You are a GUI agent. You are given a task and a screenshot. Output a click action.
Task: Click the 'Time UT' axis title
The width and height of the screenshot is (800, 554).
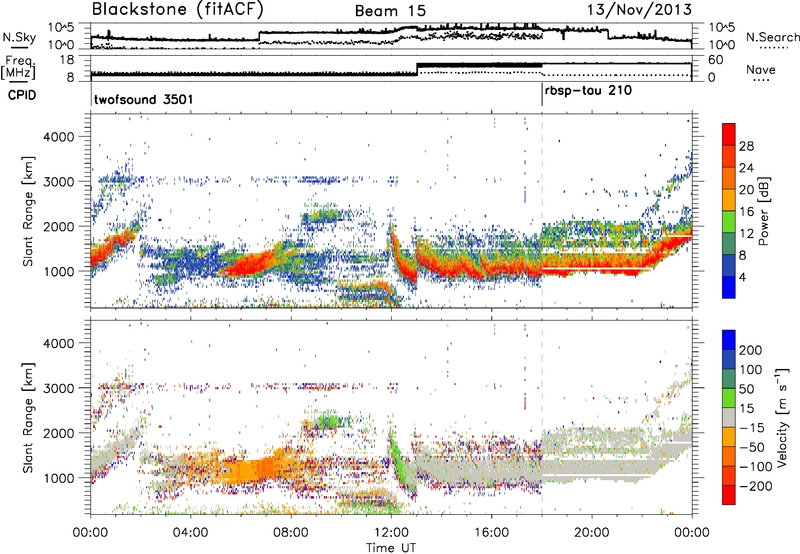tap(391, 548)
